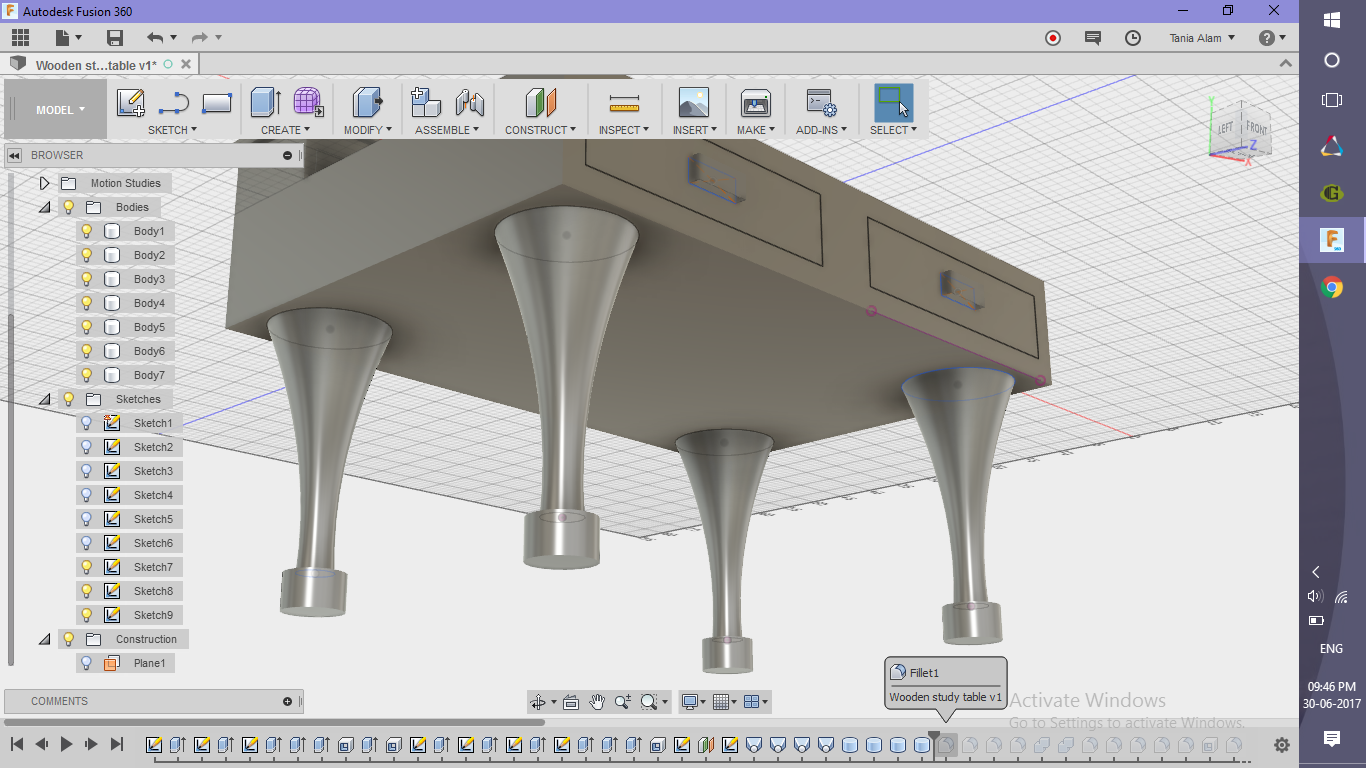Click the Joint assemble icon
Viewport: 1366px width, 768px height.
[x=469, y=102]
